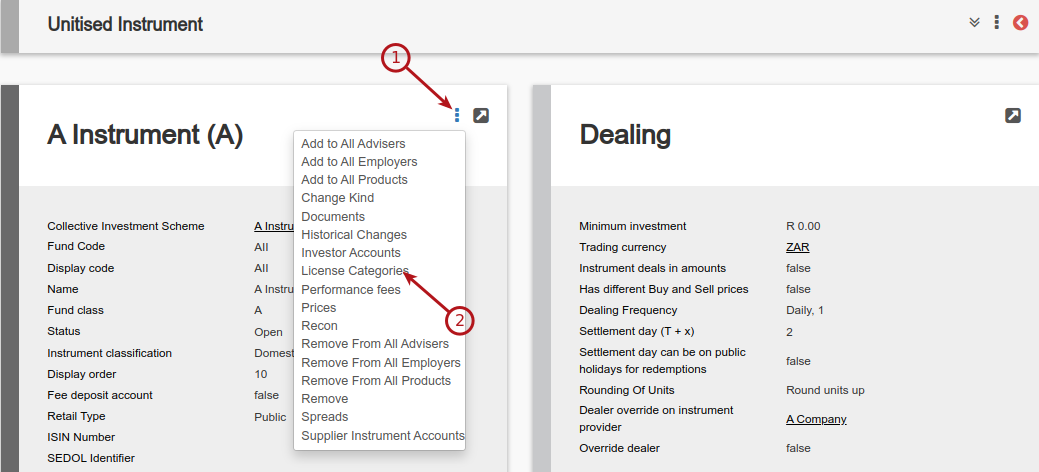Open the header vertical dots menu
Image resolution: width=1039 pixels, height=472 pixels.
pyautogui.click(x=996, y=23)
